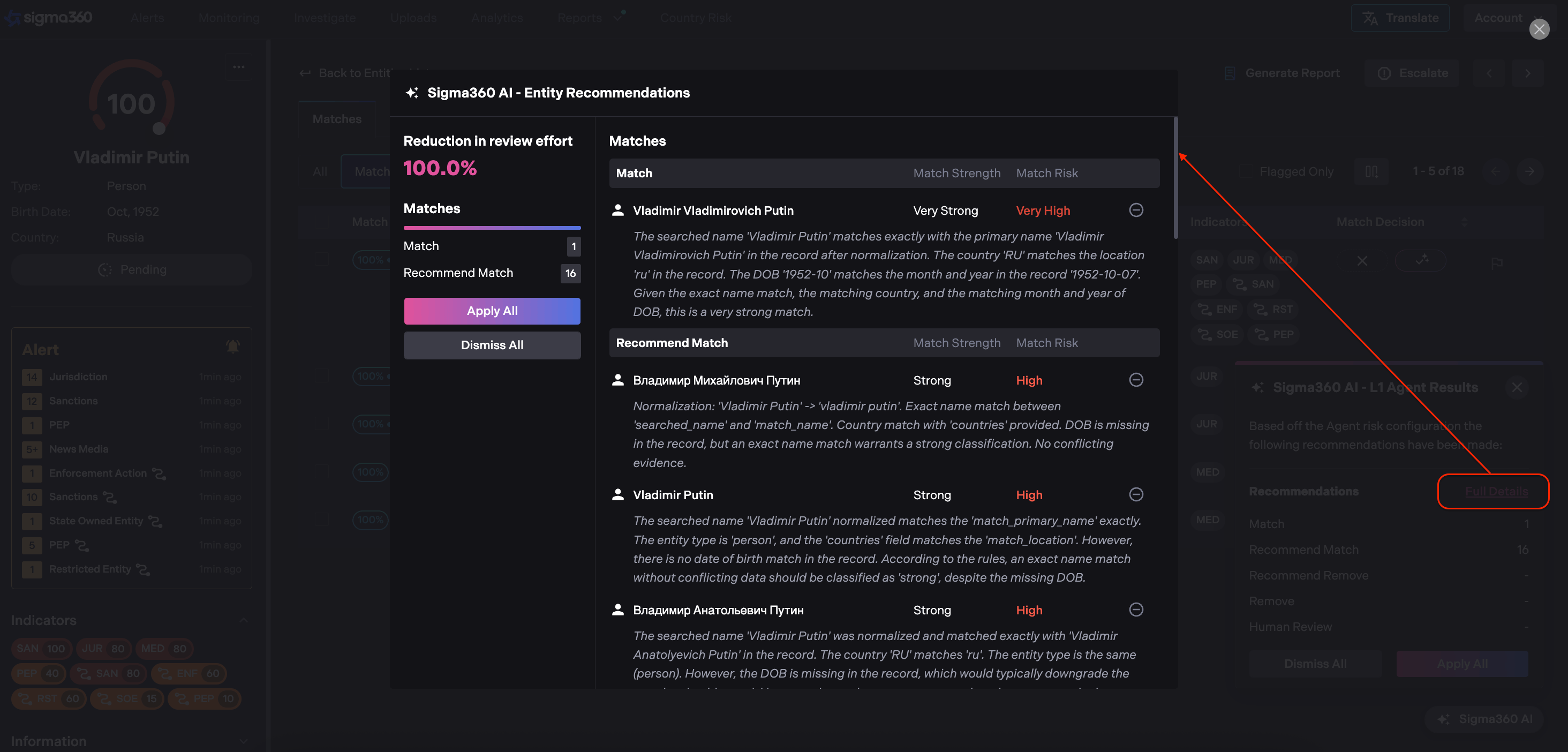Click the Translate icon button
Screen dimensions: 1568x752
click(1399, 18)
